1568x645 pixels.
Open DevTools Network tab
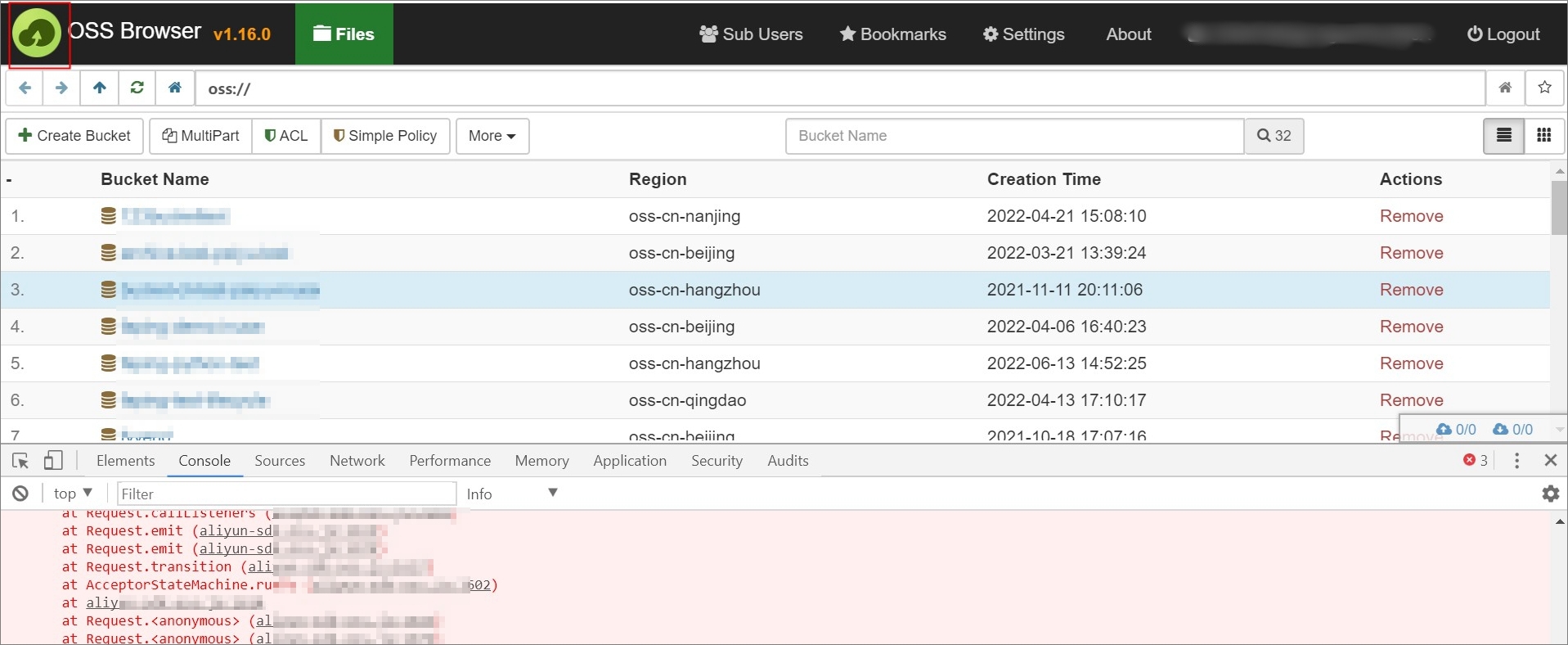(357, 461)
